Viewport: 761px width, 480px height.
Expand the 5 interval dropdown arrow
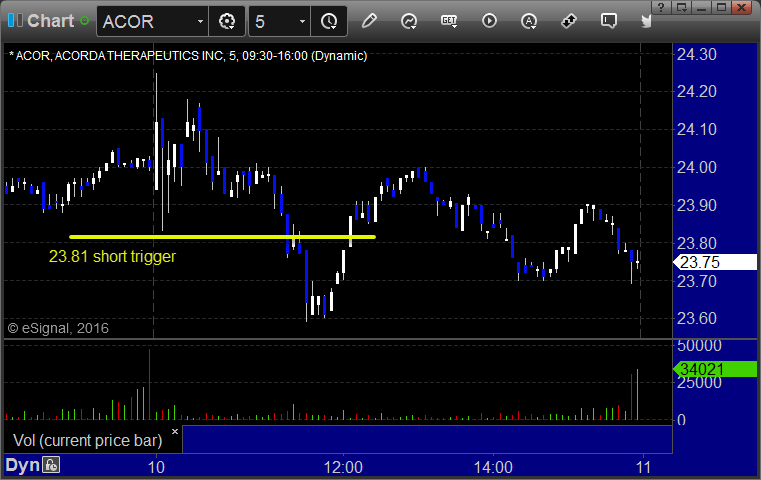point(302,21)
